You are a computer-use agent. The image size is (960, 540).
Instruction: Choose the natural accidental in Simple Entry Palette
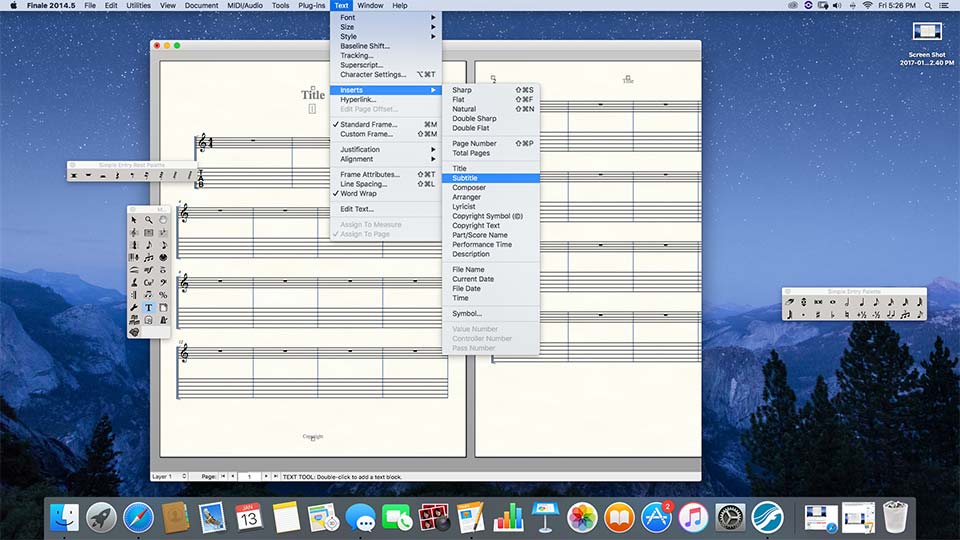[x=847, y=315]
